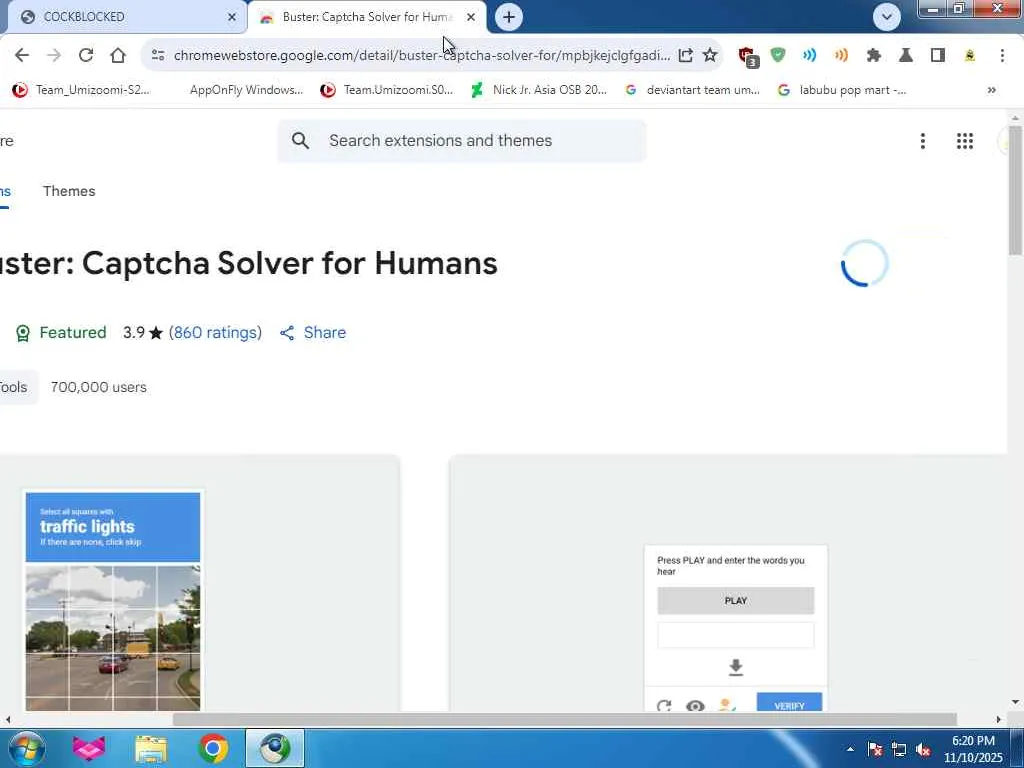Viewport: 1024px width, 768px height.
Task: Click the horizontal scrollbar thumb
Action: [x=565, y=719]
